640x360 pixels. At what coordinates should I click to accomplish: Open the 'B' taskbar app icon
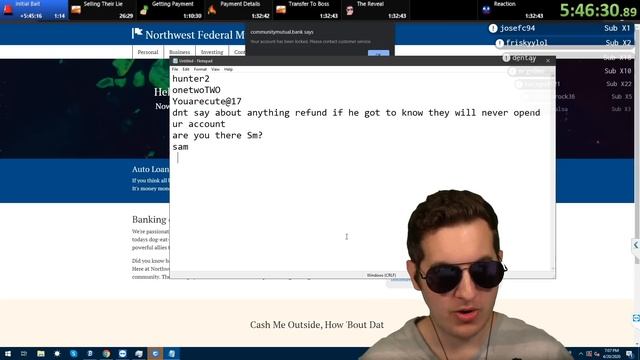90,353
